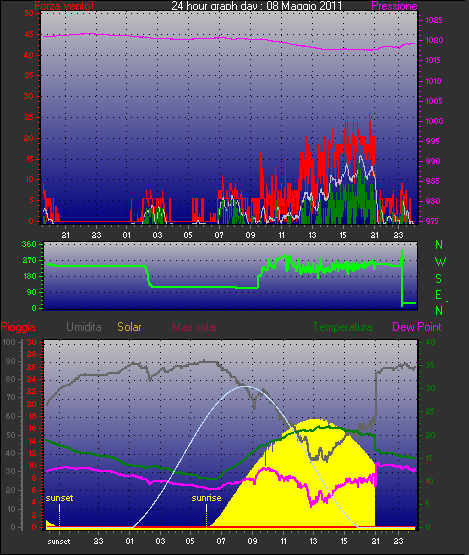469x555 pixels.
Task: Click the E compass label beside direction chart
Action: (438, 295)
